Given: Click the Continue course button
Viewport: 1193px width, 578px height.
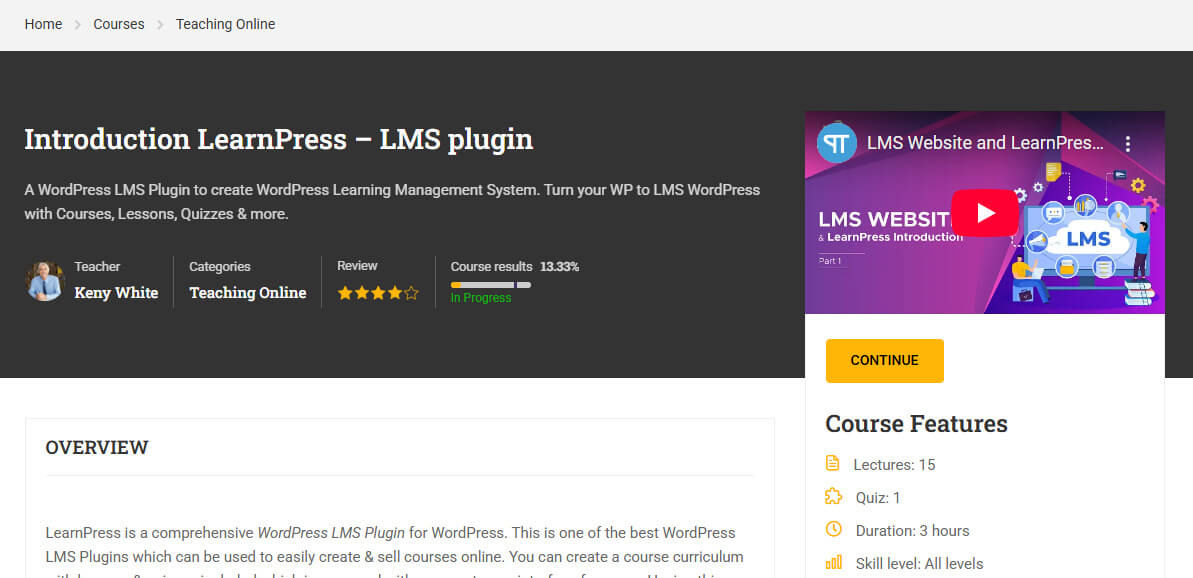Looking at the screenshot, I should point(885,360).
